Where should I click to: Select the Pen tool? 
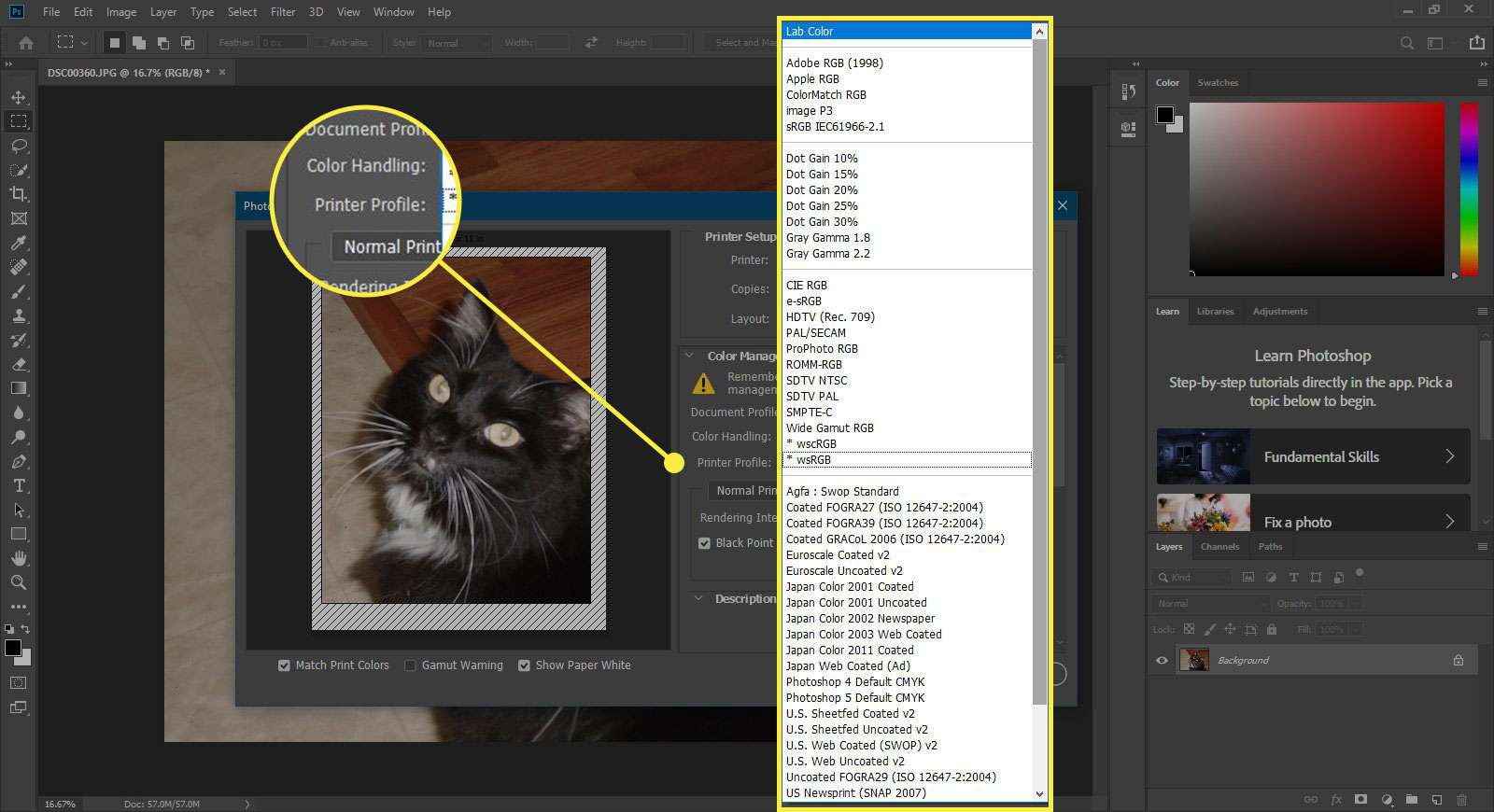(x=19, y=461)
